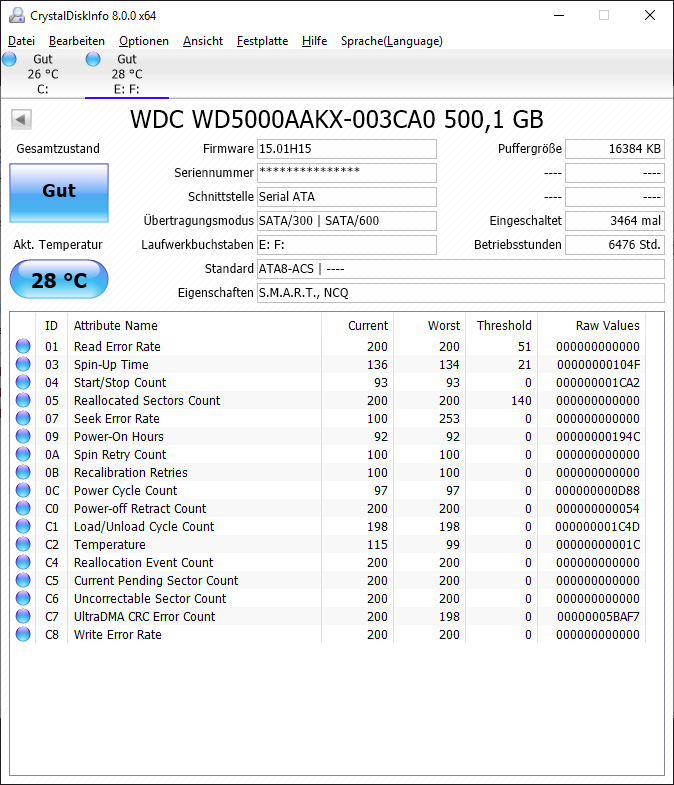Viewport: 674px width, 785px height.
Task: Click status orb of Power-off Retract Count row
Action: (23, 508)
